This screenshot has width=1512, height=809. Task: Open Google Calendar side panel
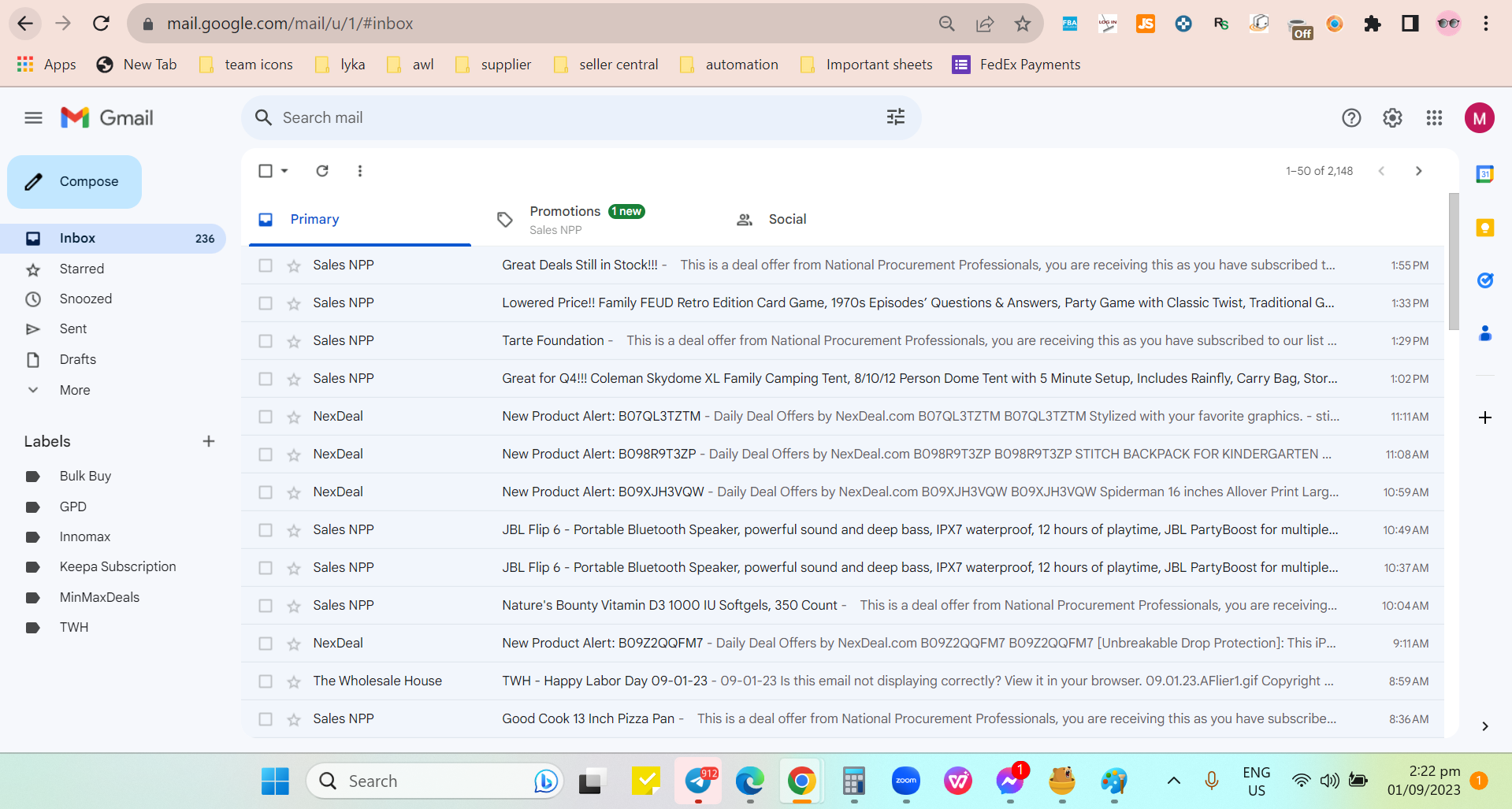pos(1485,174)
